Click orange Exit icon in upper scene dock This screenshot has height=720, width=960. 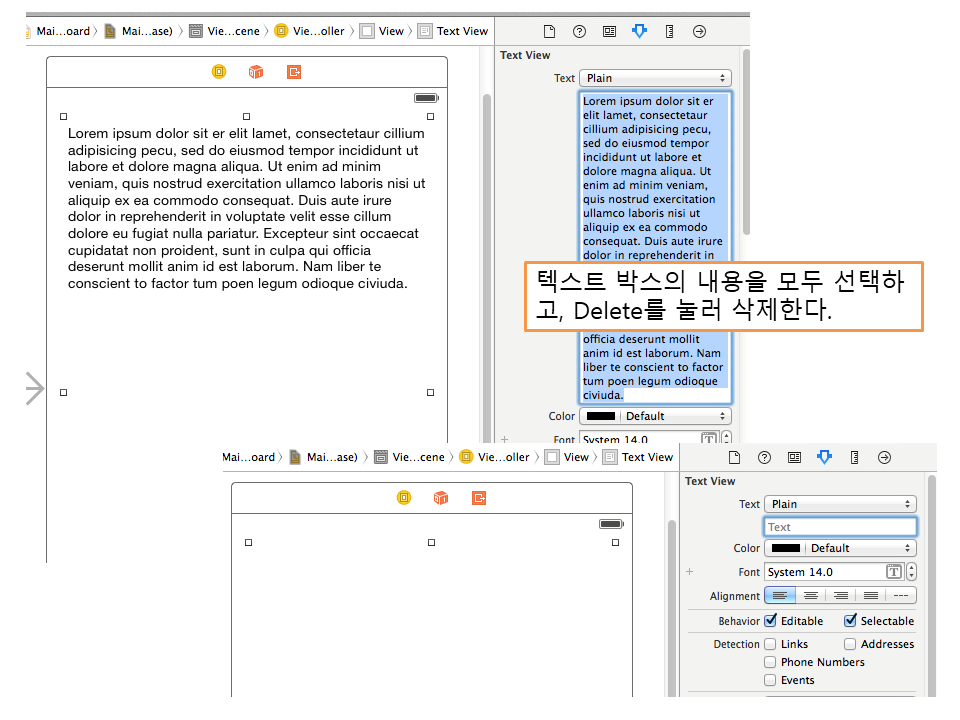click(x=294, y=72)
